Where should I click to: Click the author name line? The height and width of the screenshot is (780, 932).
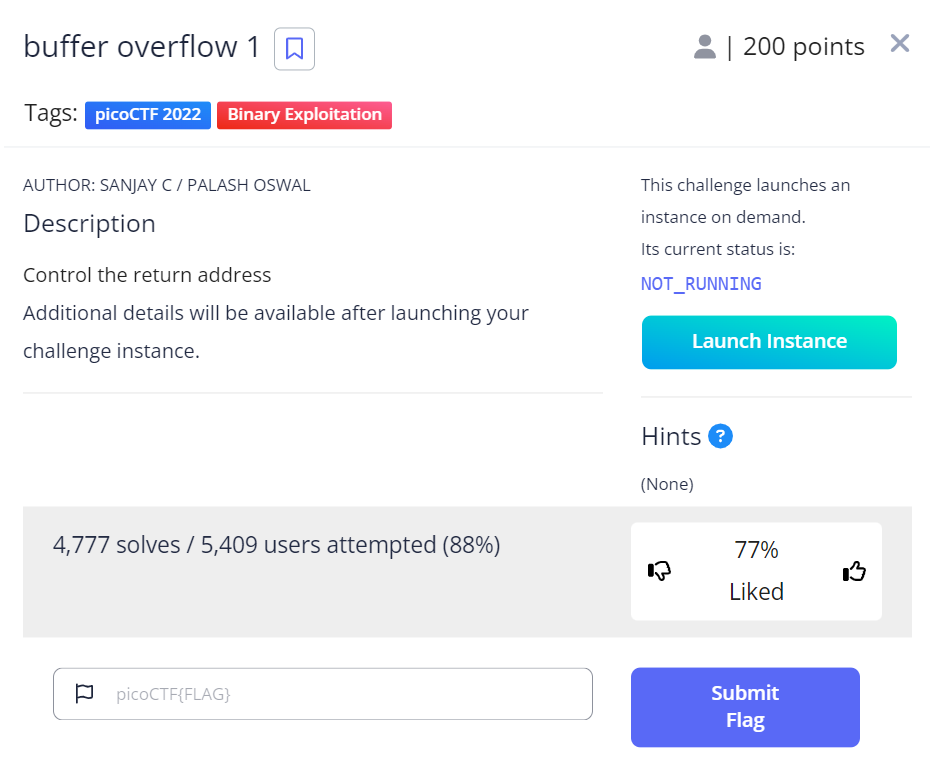click(167, 185)
